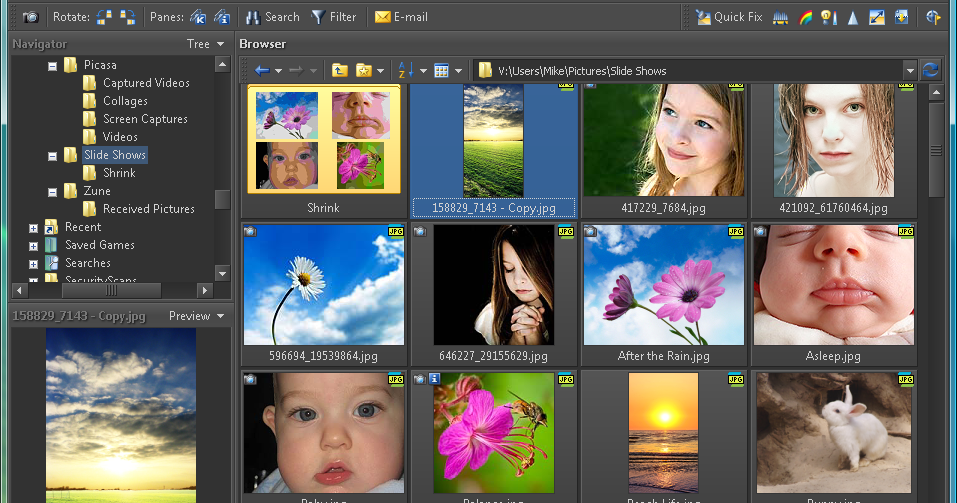Open the lightbulb lighting adjustment icon
957x503 pixels.
[x=829, y=17]
